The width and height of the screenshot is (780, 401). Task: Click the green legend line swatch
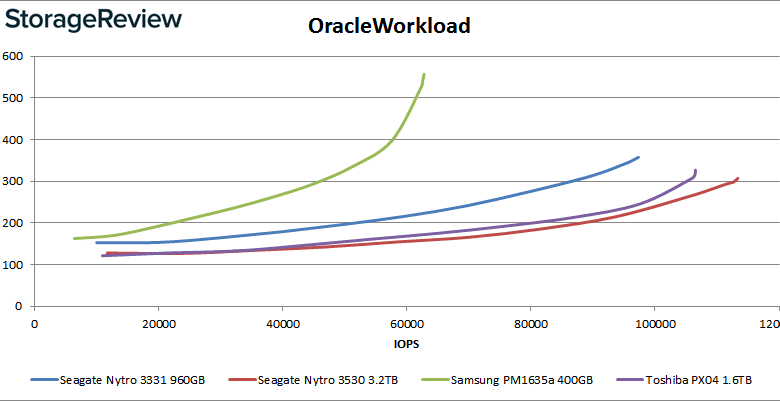tap(435, 381)
